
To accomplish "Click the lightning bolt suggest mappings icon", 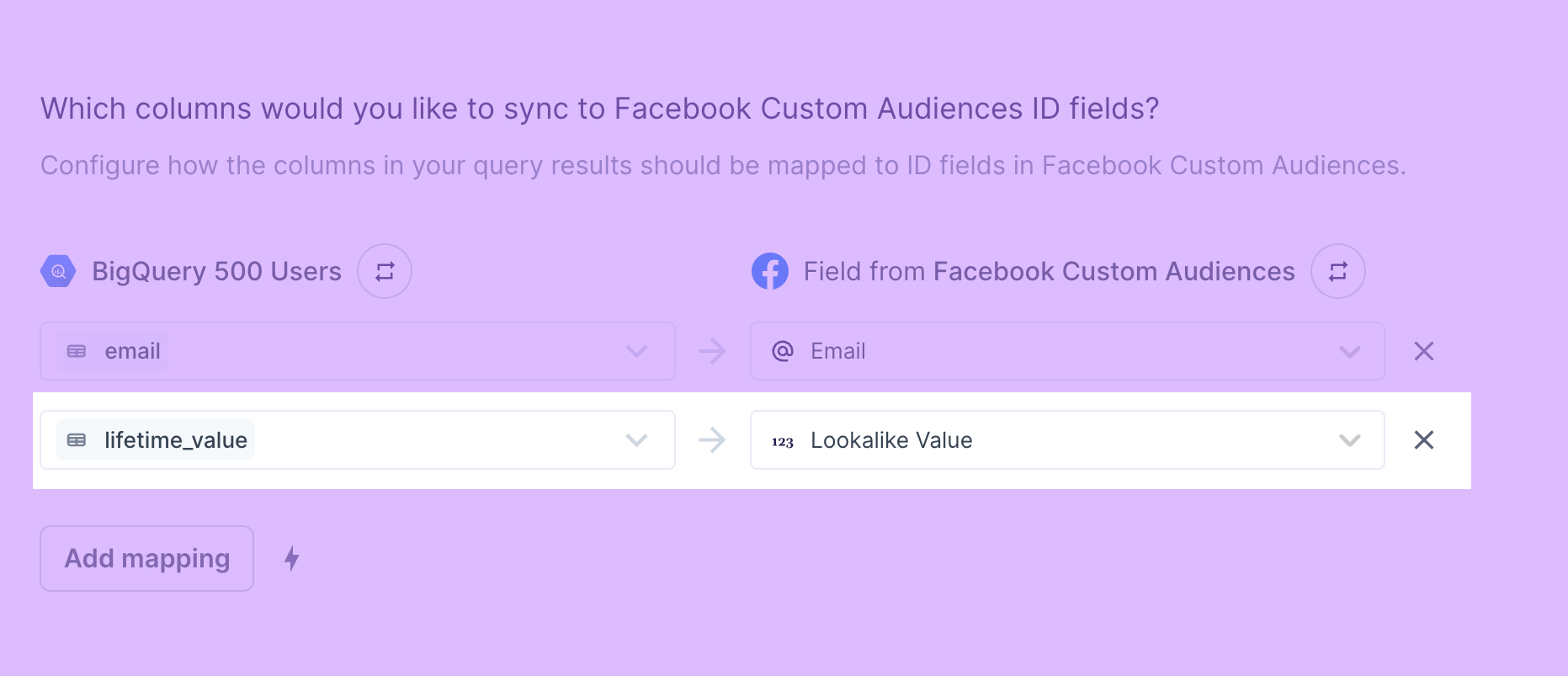I will pos(292,559).
